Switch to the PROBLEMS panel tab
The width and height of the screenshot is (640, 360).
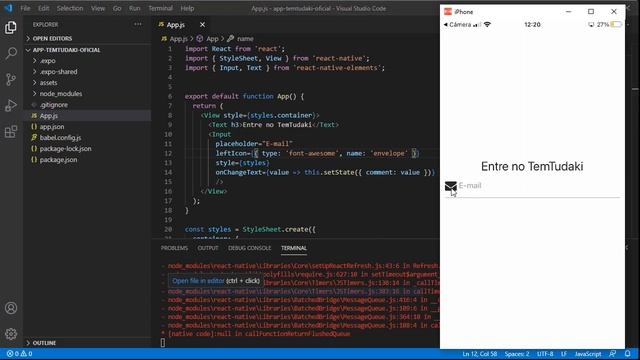[x=174, y=248]
